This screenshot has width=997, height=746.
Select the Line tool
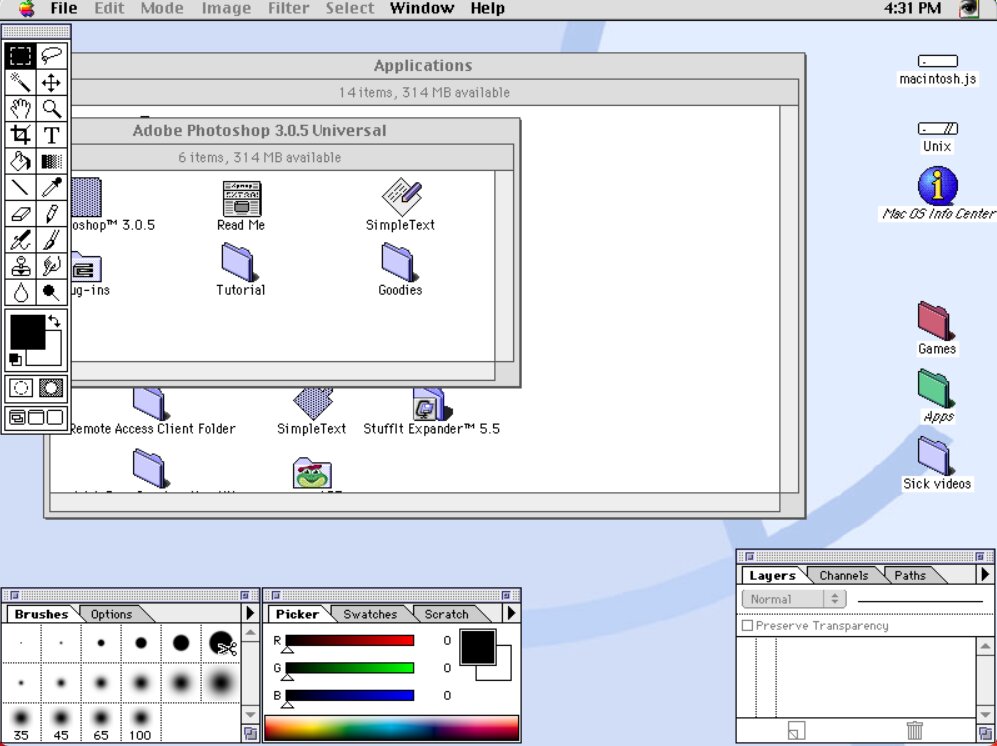(20, 188)
